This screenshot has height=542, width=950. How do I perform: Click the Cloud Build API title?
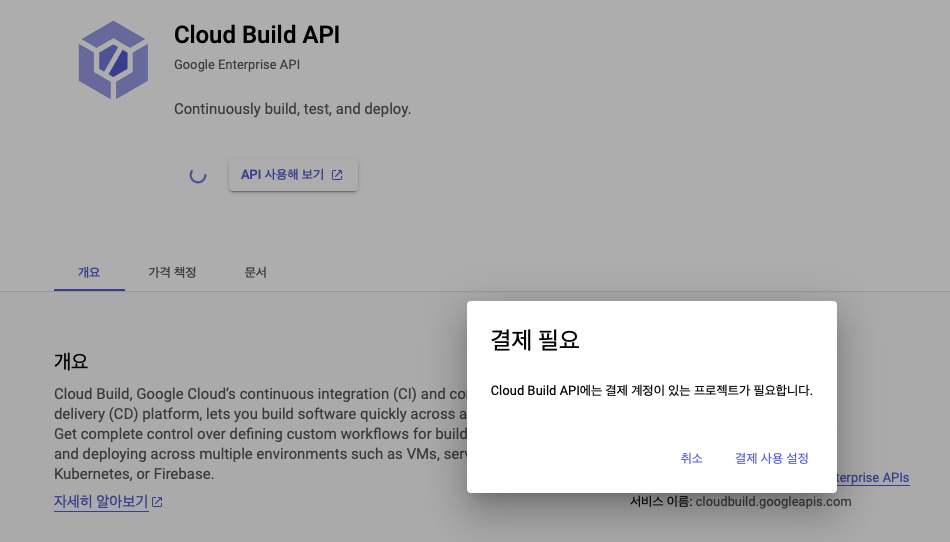(257, 35)
